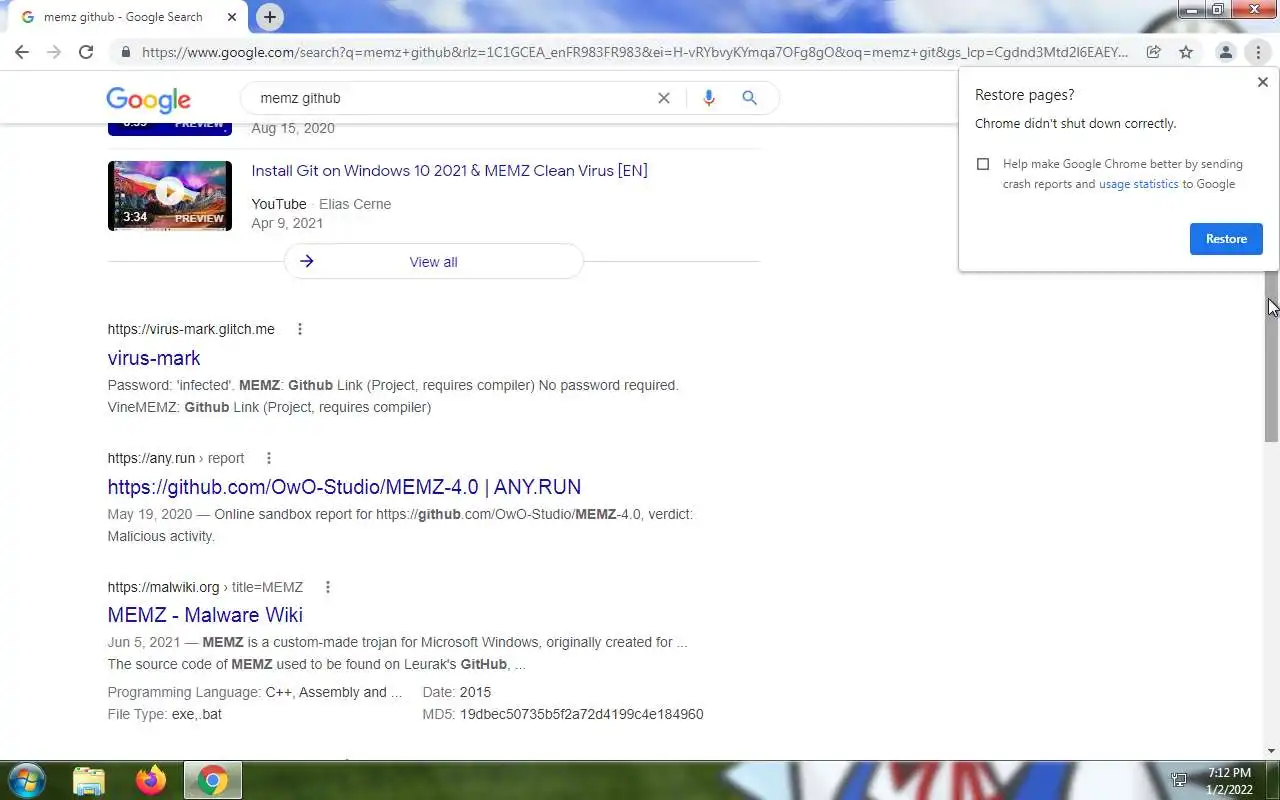This screenshot has width=1280, height=800.
Task: Open the Chrome three-dot menu
Action: tap(1258, 52)
